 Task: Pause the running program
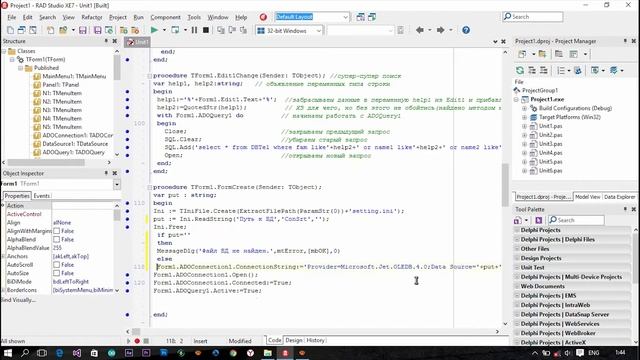pos(194,30)
